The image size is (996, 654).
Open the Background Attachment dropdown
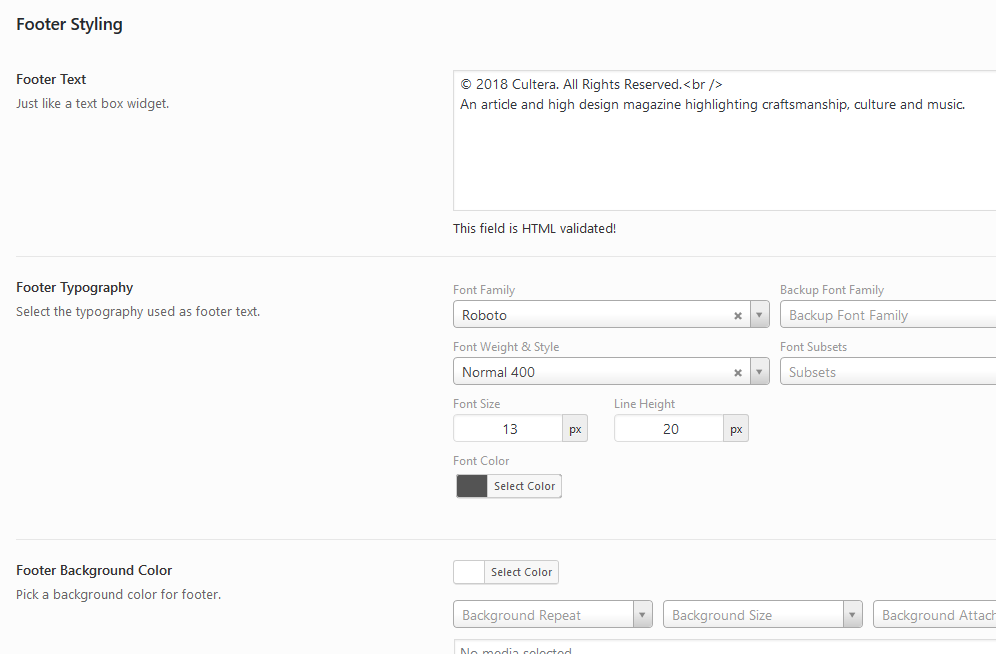[x=935, y=615]
